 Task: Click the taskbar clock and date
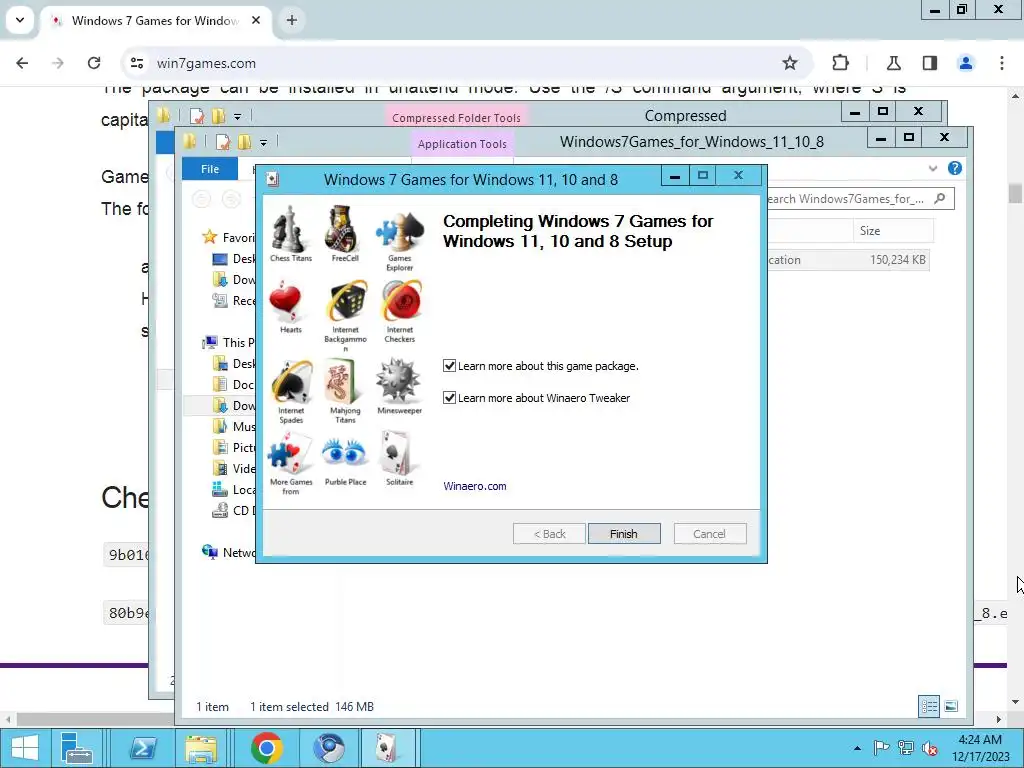[x=980, y=748]
